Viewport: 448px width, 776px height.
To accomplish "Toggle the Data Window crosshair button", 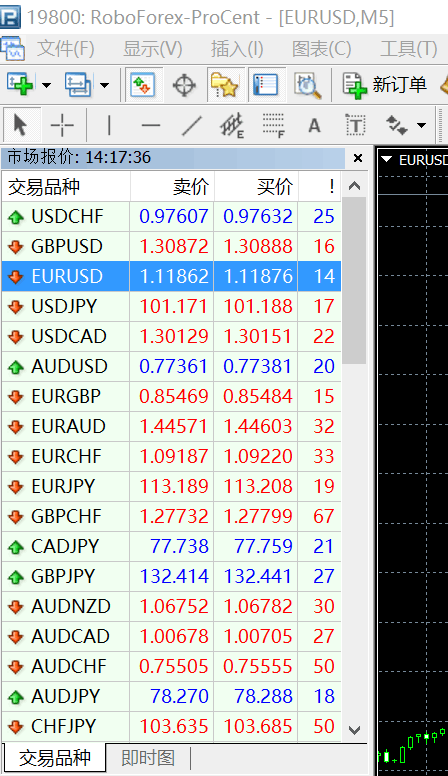I will tap(184, 85).
